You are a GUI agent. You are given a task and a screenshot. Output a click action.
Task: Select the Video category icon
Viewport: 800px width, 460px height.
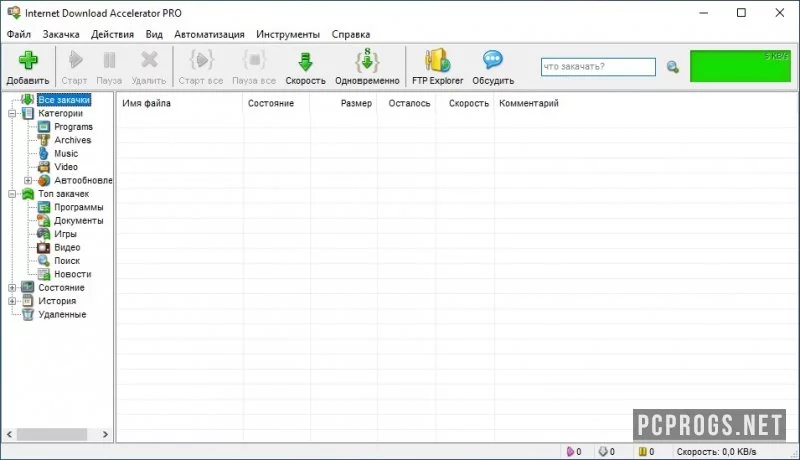click(x=44, y=167)
